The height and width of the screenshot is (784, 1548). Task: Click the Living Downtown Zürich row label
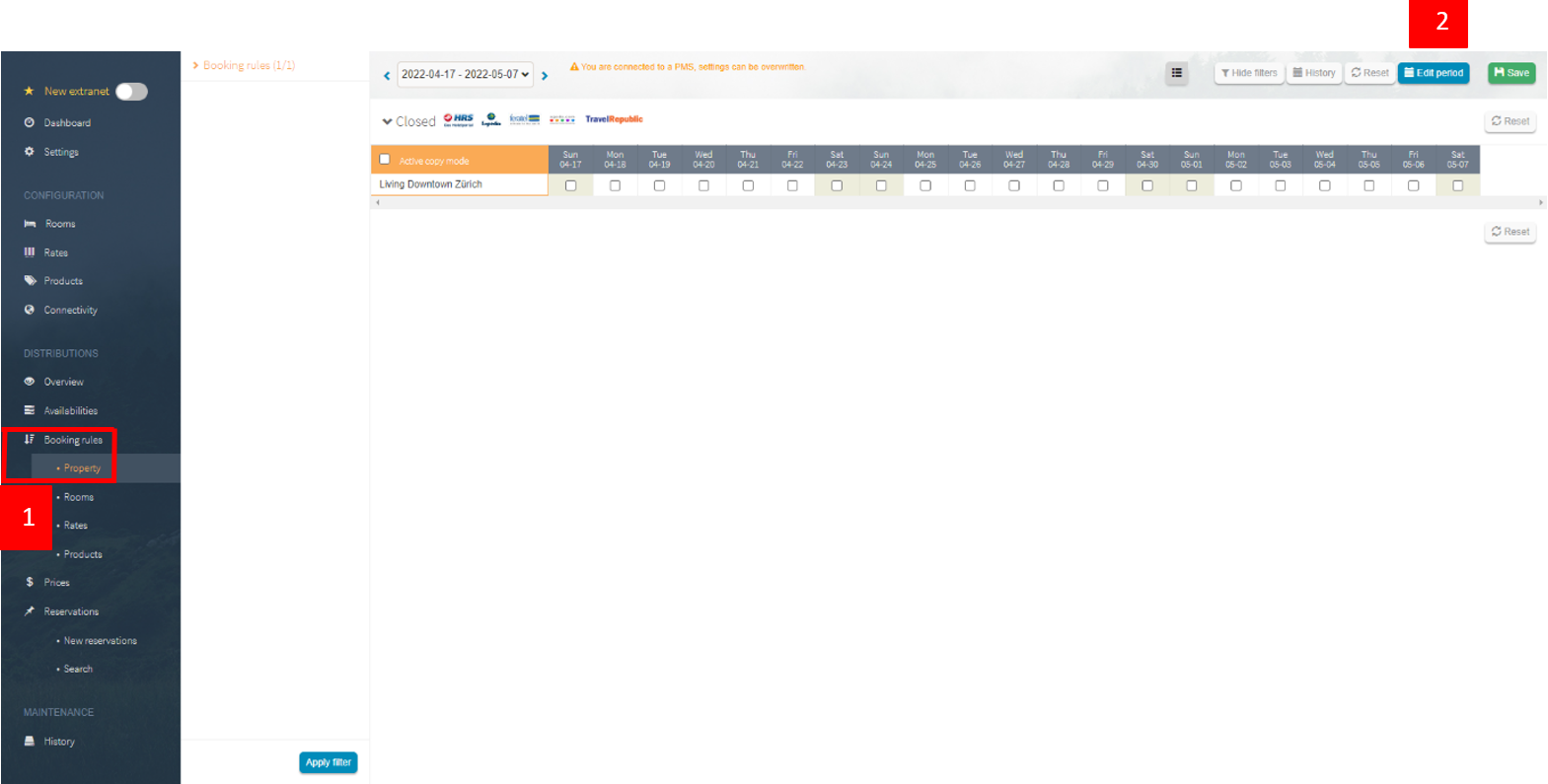pos(431,184)
